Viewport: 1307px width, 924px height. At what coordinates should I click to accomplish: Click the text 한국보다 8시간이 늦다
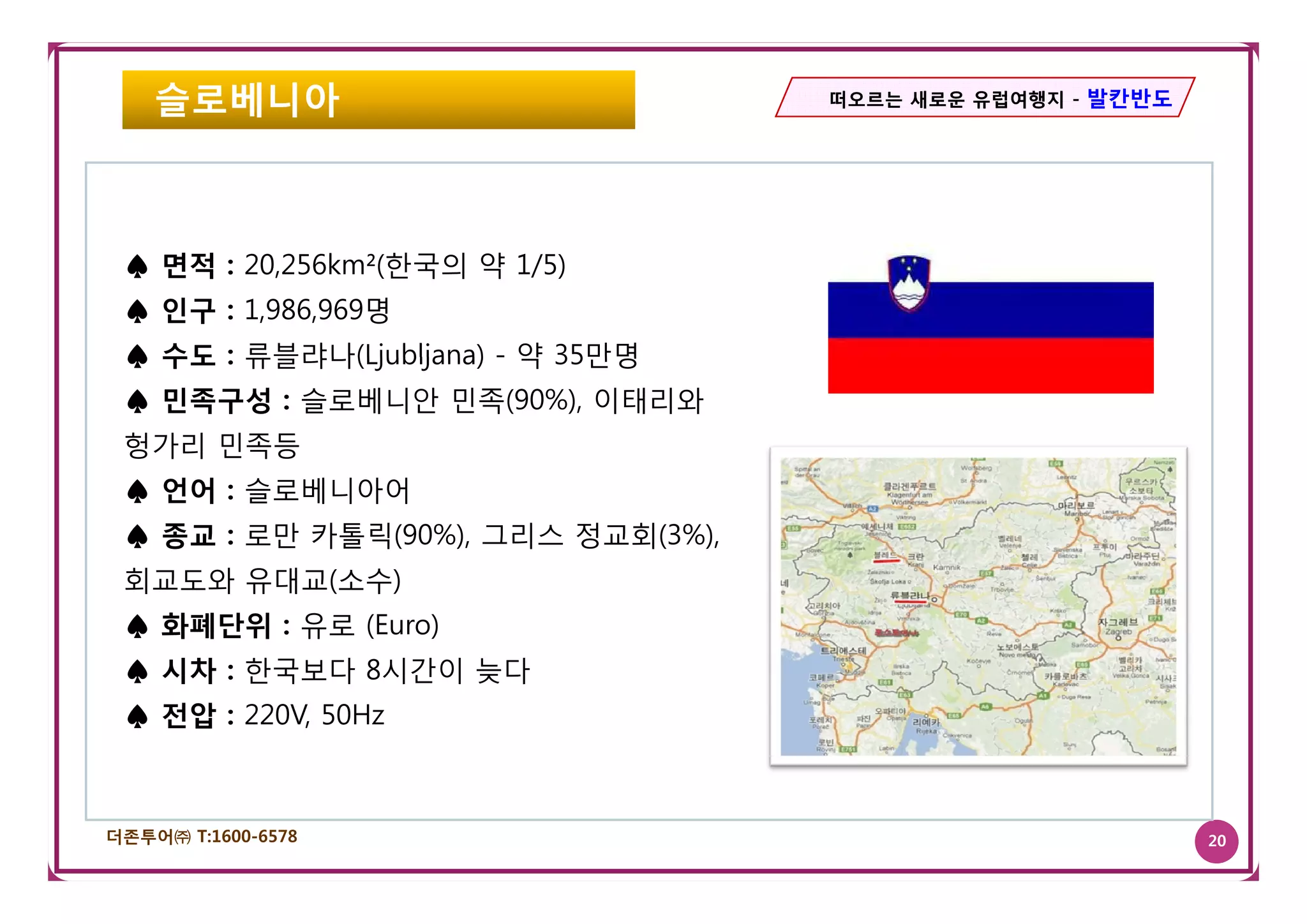coord(387,671)
